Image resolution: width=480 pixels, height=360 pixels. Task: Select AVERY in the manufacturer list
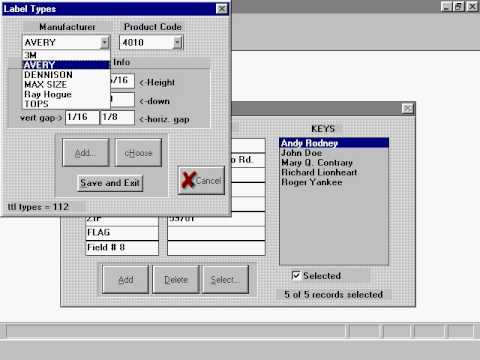click(66, 65)
